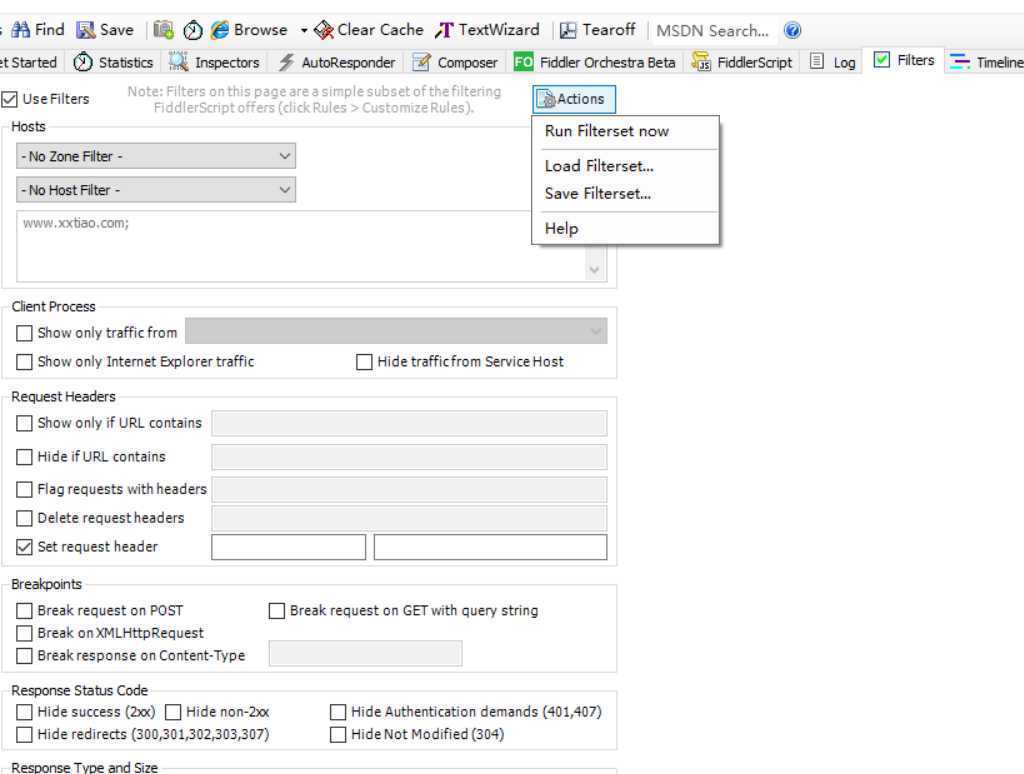Image resolution: width=1024 pixels, height=774 pixels.
Task: Select the Filters tab
Action: pos(904,60)
